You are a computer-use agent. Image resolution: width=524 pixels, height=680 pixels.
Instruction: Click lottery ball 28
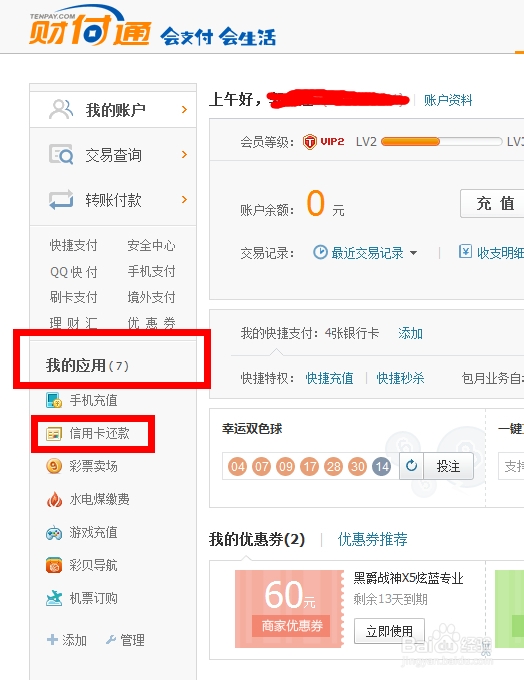334,467
